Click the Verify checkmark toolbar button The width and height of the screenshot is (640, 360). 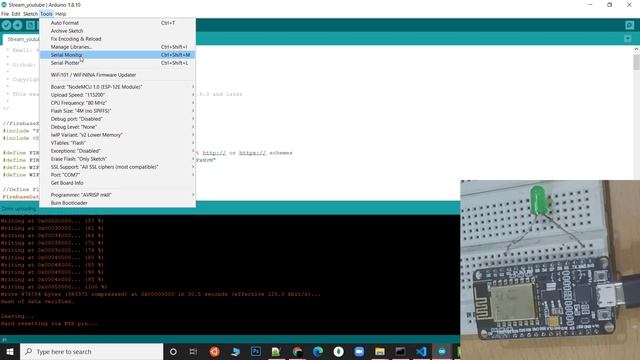[6, 25]
